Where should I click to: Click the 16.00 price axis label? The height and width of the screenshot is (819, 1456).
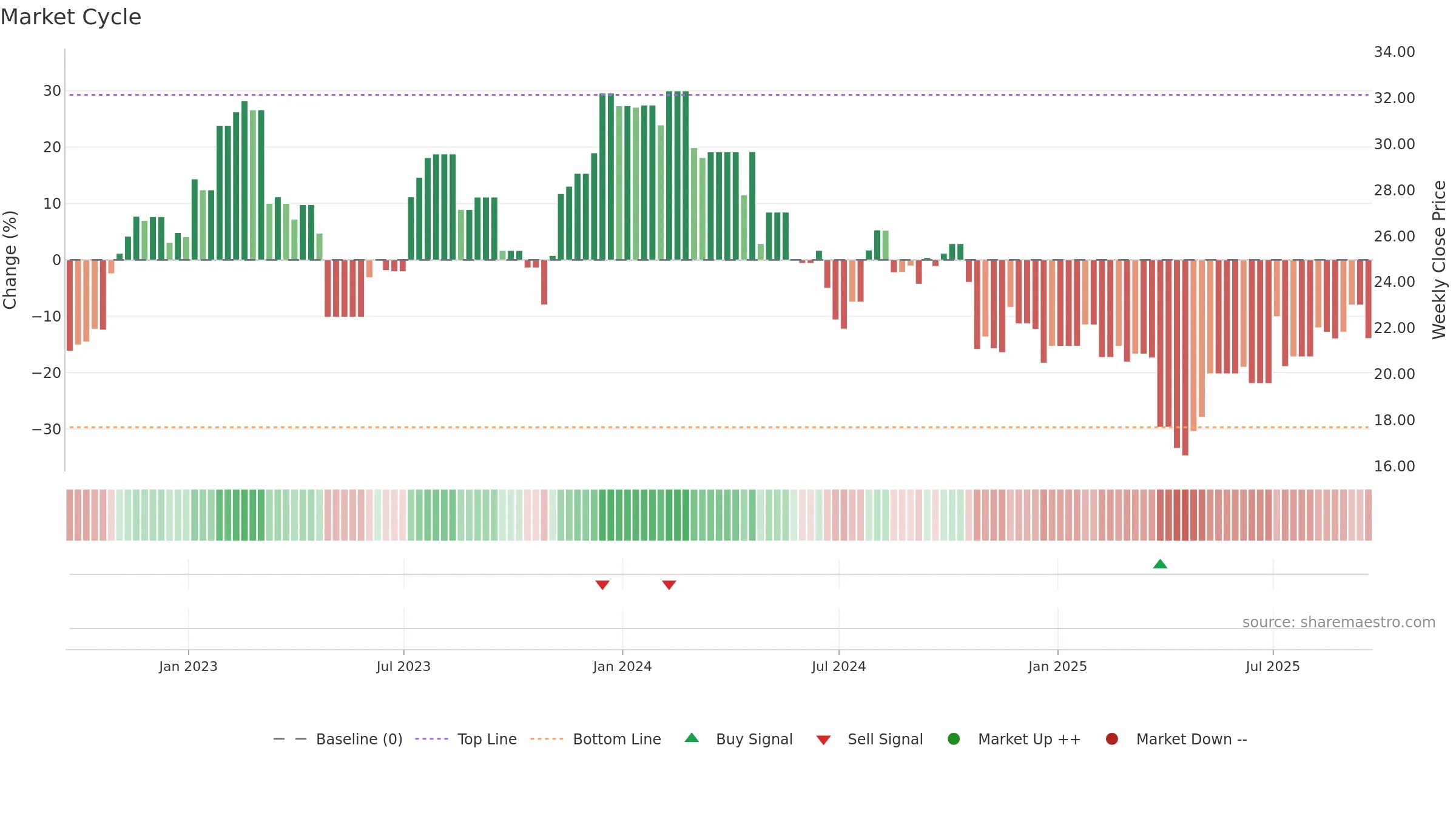(x=1394, y=467)
